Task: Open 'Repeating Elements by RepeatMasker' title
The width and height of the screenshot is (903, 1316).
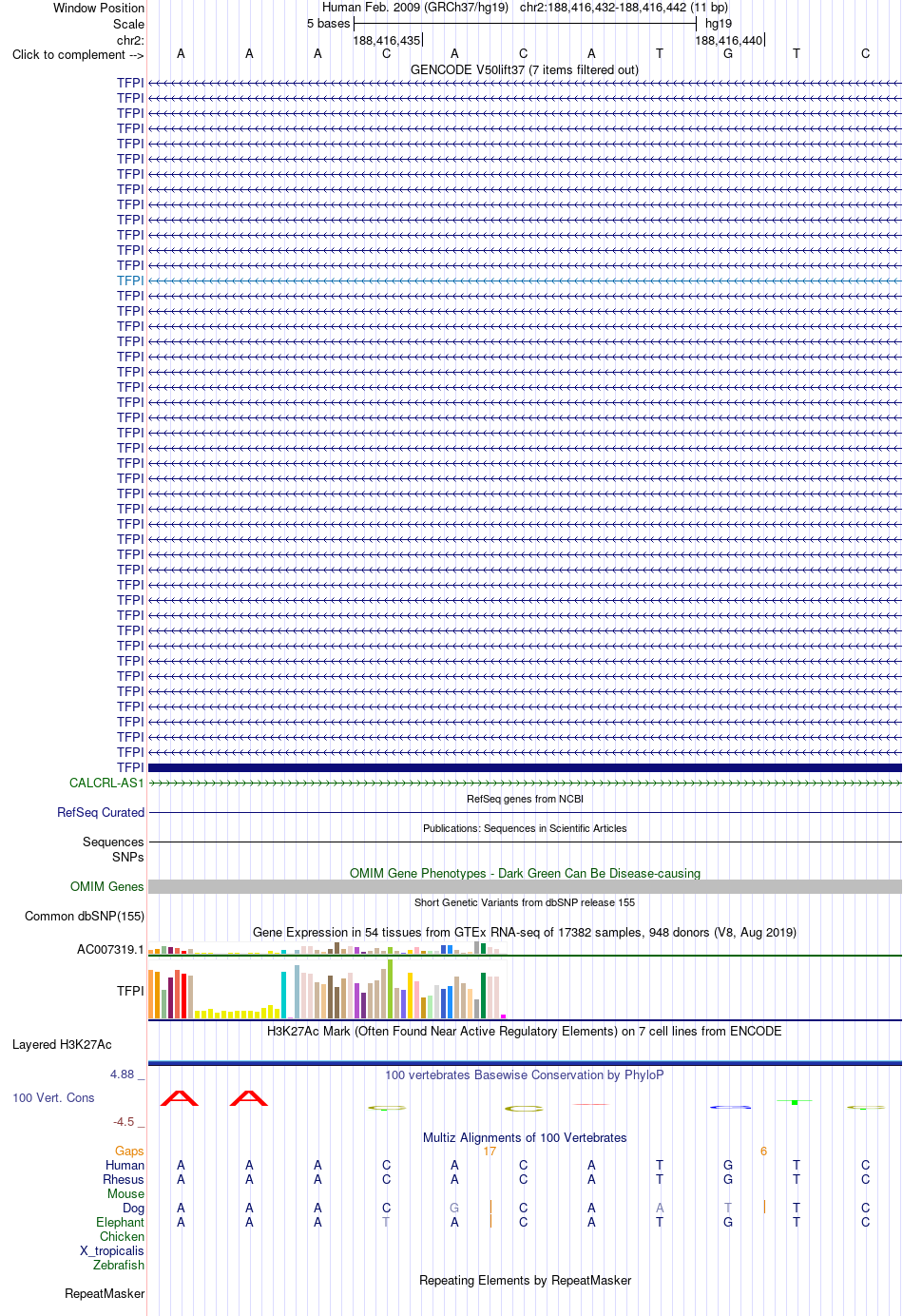Action: pyautogui.click(x=525, y=1280)
